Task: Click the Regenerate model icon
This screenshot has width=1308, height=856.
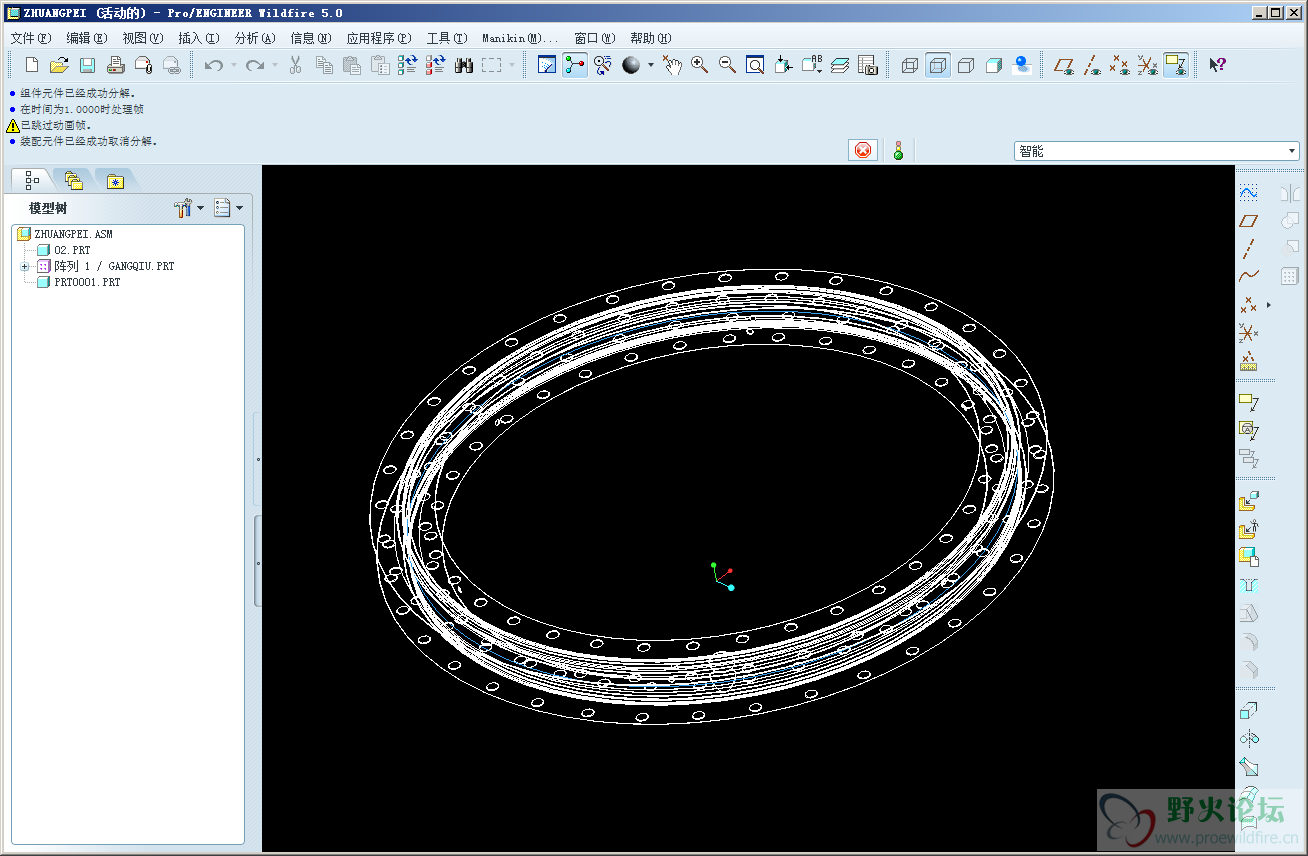Action: coord(407,65)
